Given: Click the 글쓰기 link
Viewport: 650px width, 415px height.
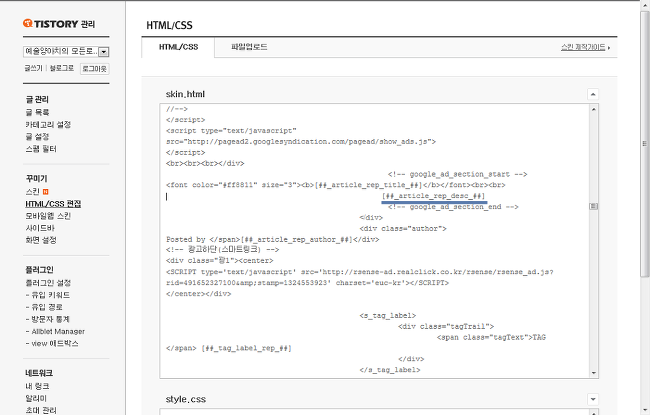Looking at the screenshot, I should coord(33,68).
